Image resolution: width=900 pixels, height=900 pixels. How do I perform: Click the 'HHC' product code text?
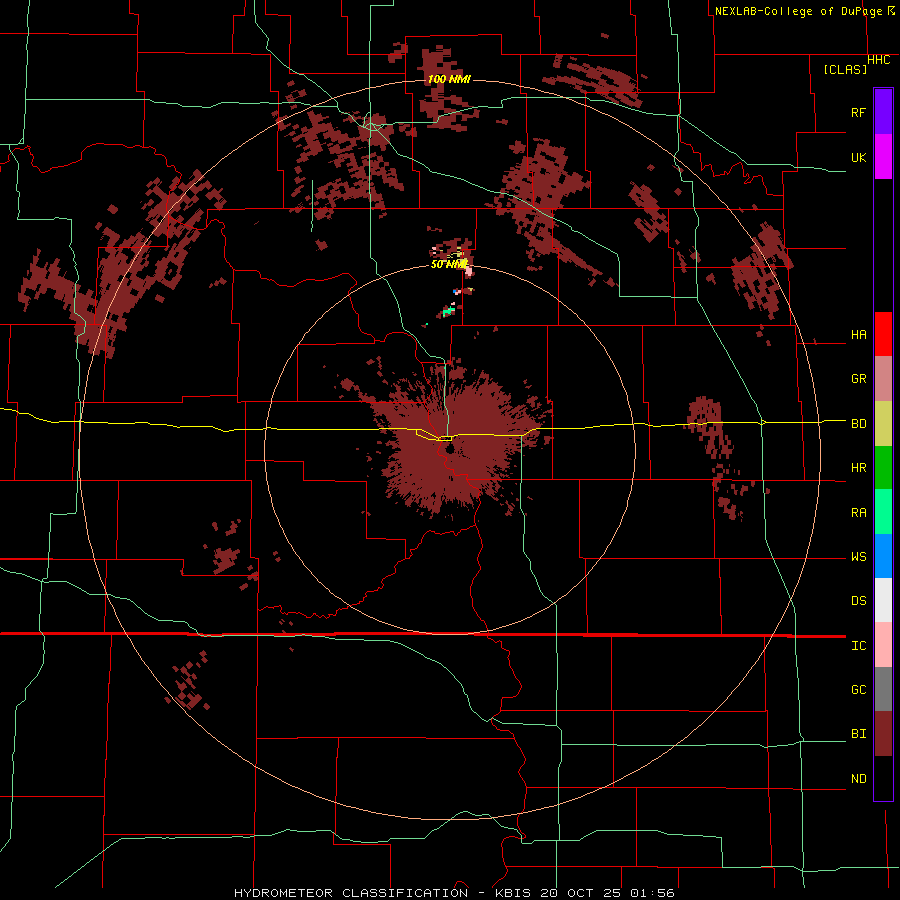click(878, 60)
